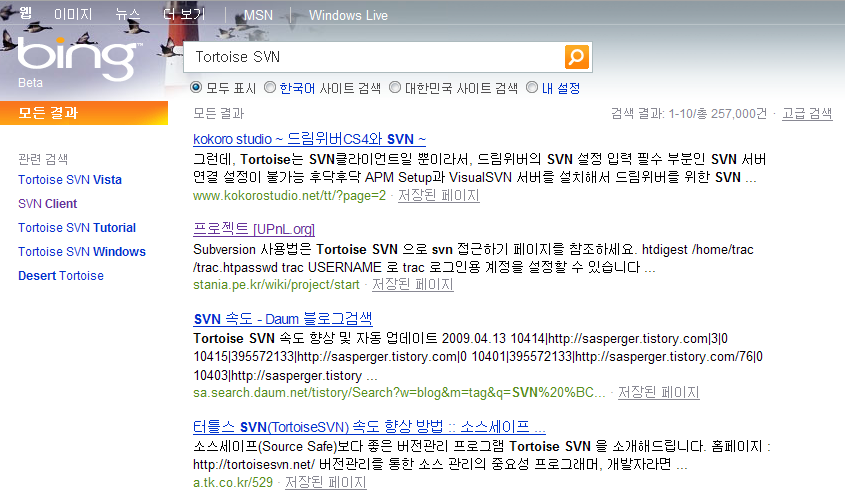845x503 pixels.
Task: Select the 모두 표시 radio option
Action: (196, 87)
